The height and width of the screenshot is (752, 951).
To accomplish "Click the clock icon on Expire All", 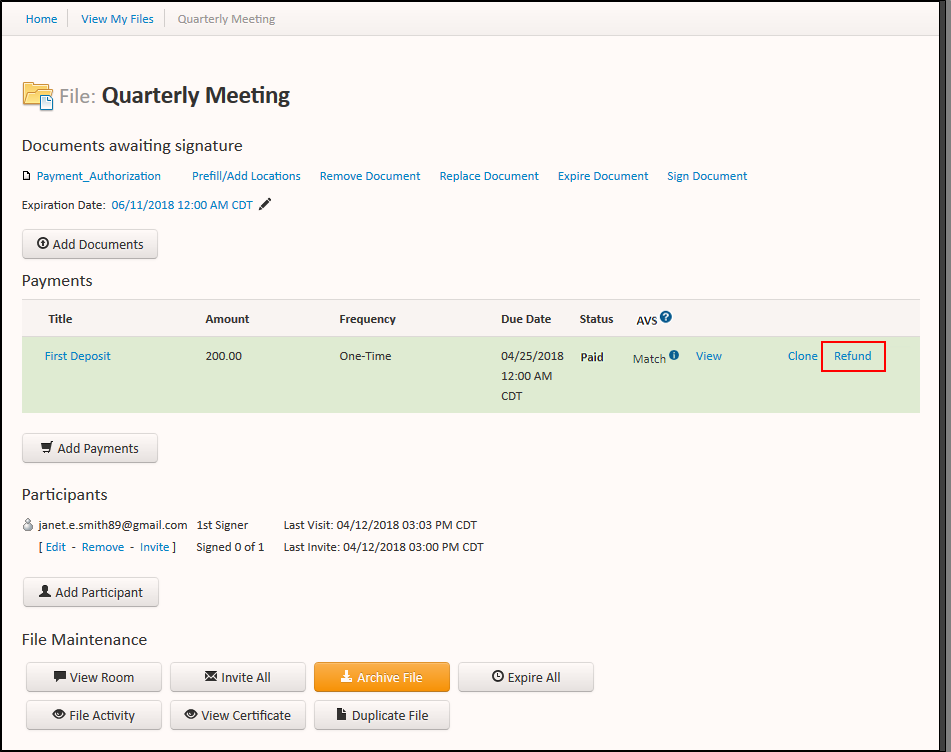I will [497, 677].
